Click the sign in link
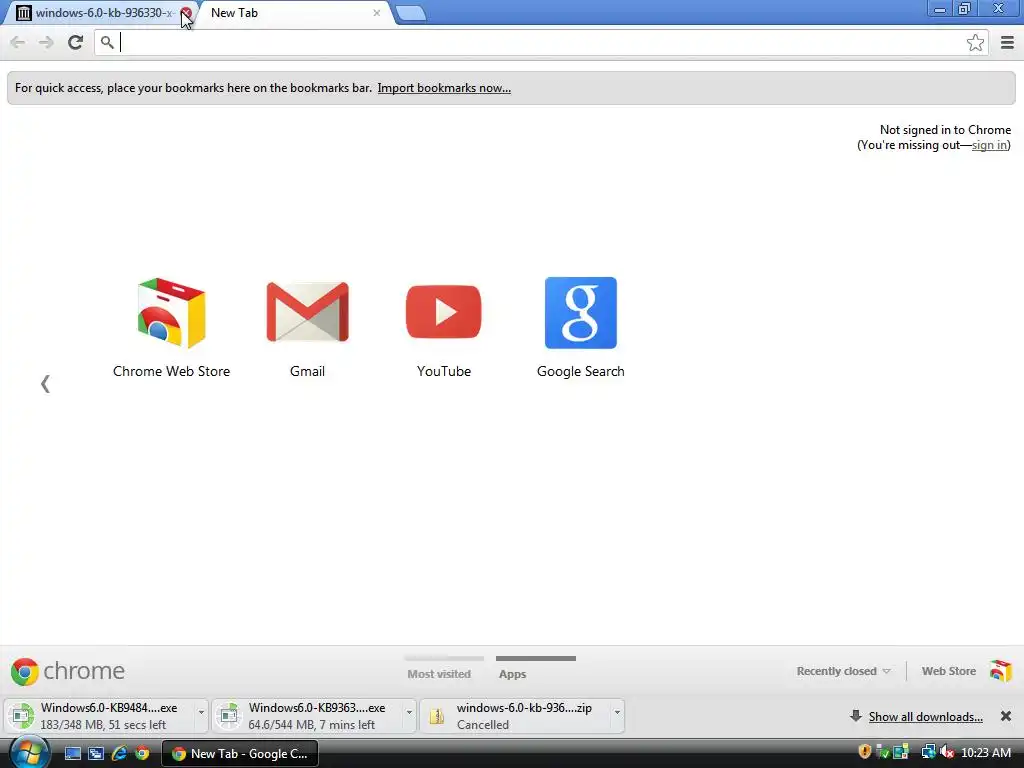Viewport: 1024px width, 768px height. pyautogui.click(x=989, y=145)
